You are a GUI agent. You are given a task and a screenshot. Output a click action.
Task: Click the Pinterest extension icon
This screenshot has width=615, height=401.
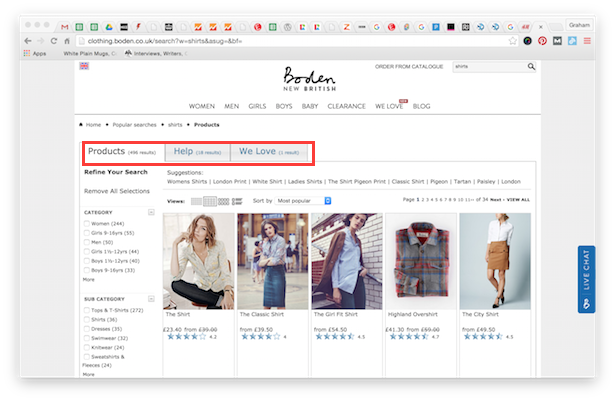[x=542, y=40]
